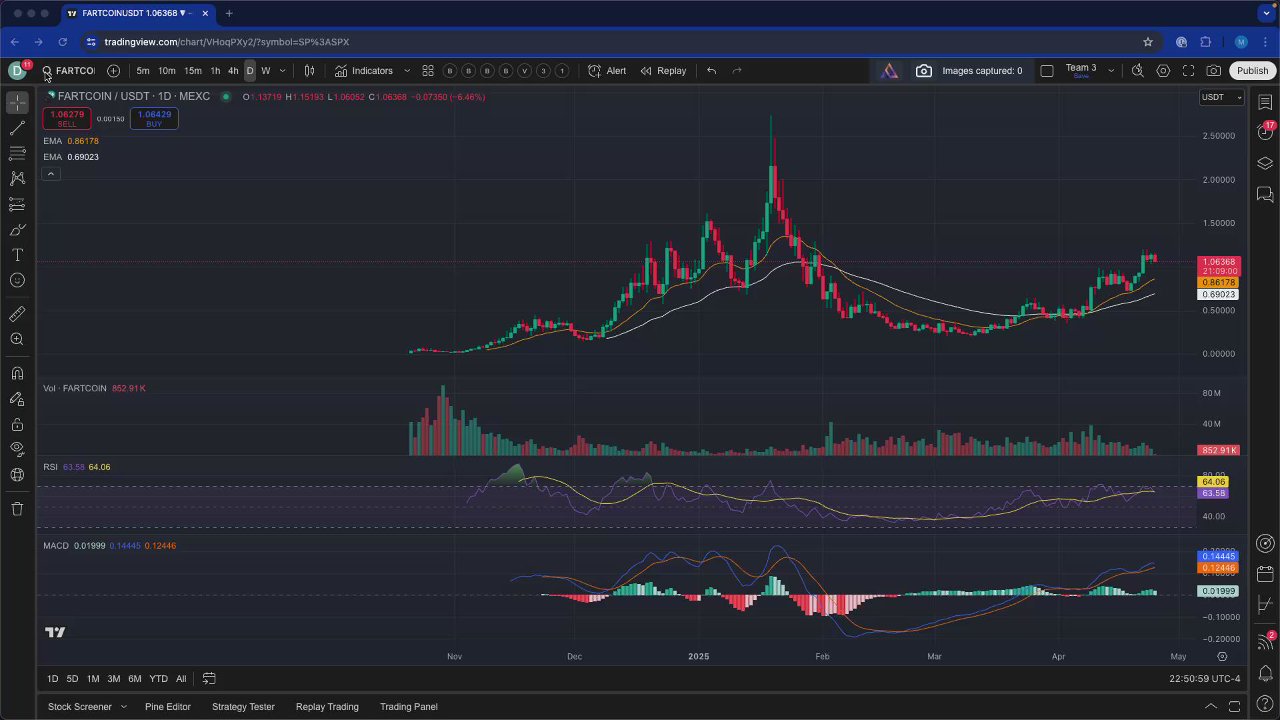Take a chart snapshot with camera icon
The width and height of the screenshot is (1280, 720).
click(1213, 71)
